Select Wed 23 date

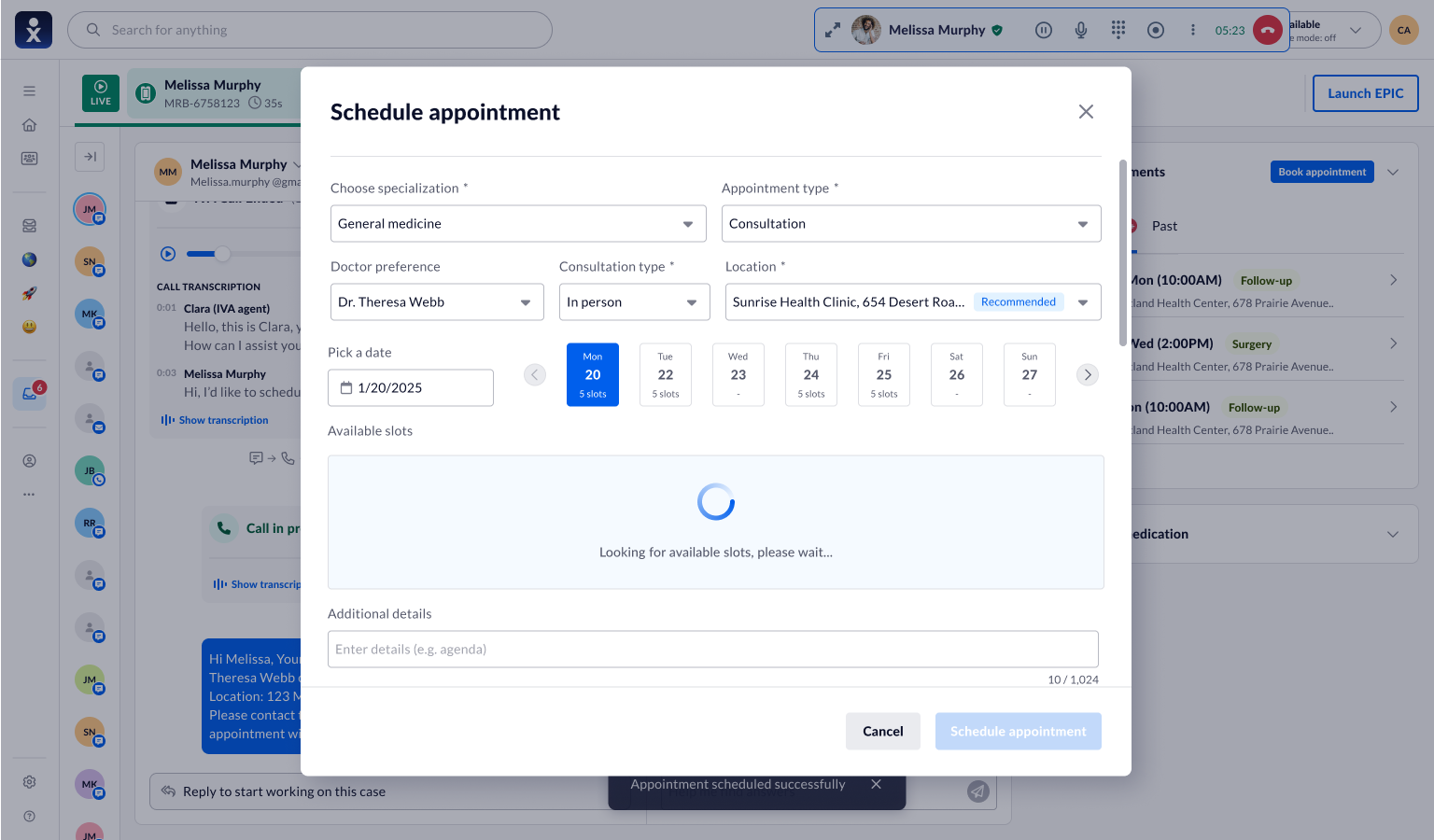pyautogui.click(x=738, y=375)
